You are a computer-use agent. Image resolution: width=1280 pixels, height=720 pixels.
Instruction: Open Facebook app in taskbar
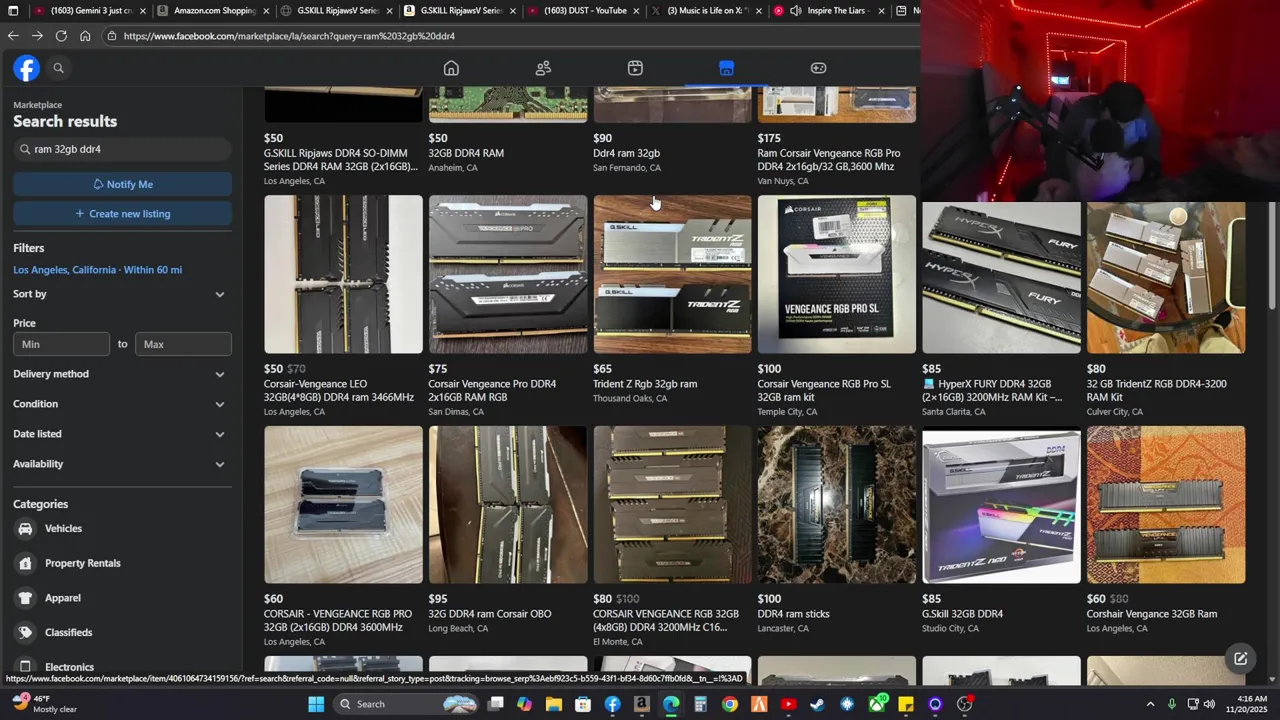click(x=612, y=704)
